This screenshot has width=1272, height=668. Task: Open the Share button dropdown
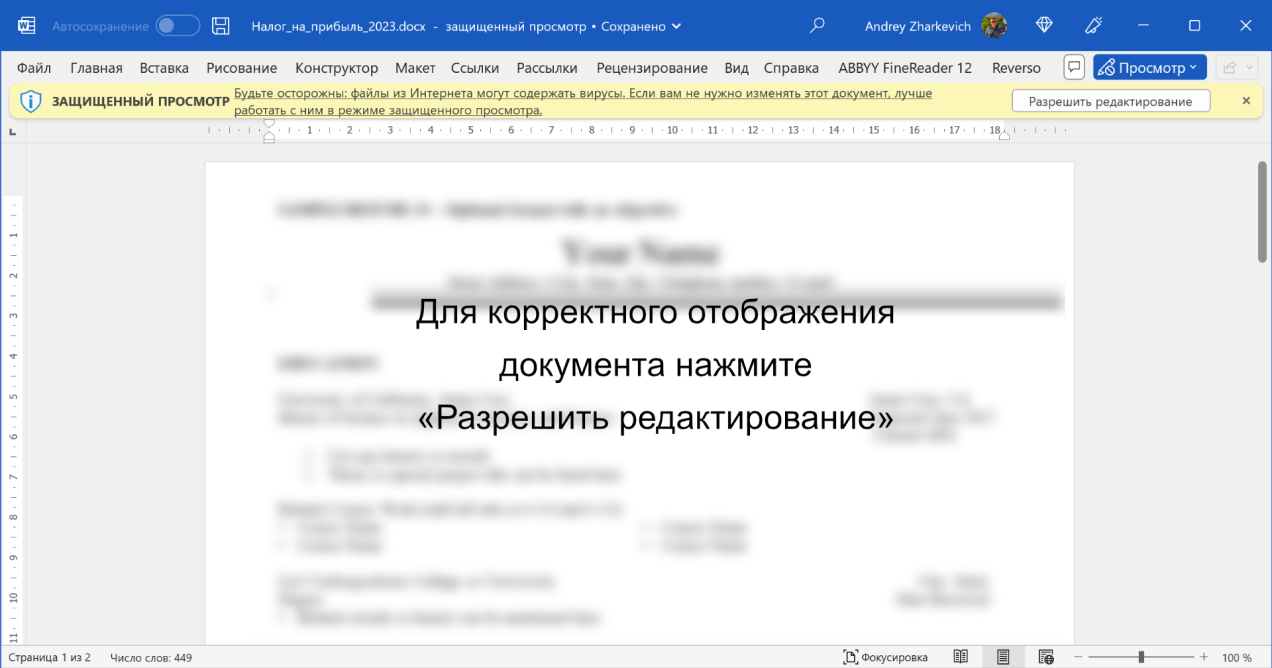(1236, 68)
